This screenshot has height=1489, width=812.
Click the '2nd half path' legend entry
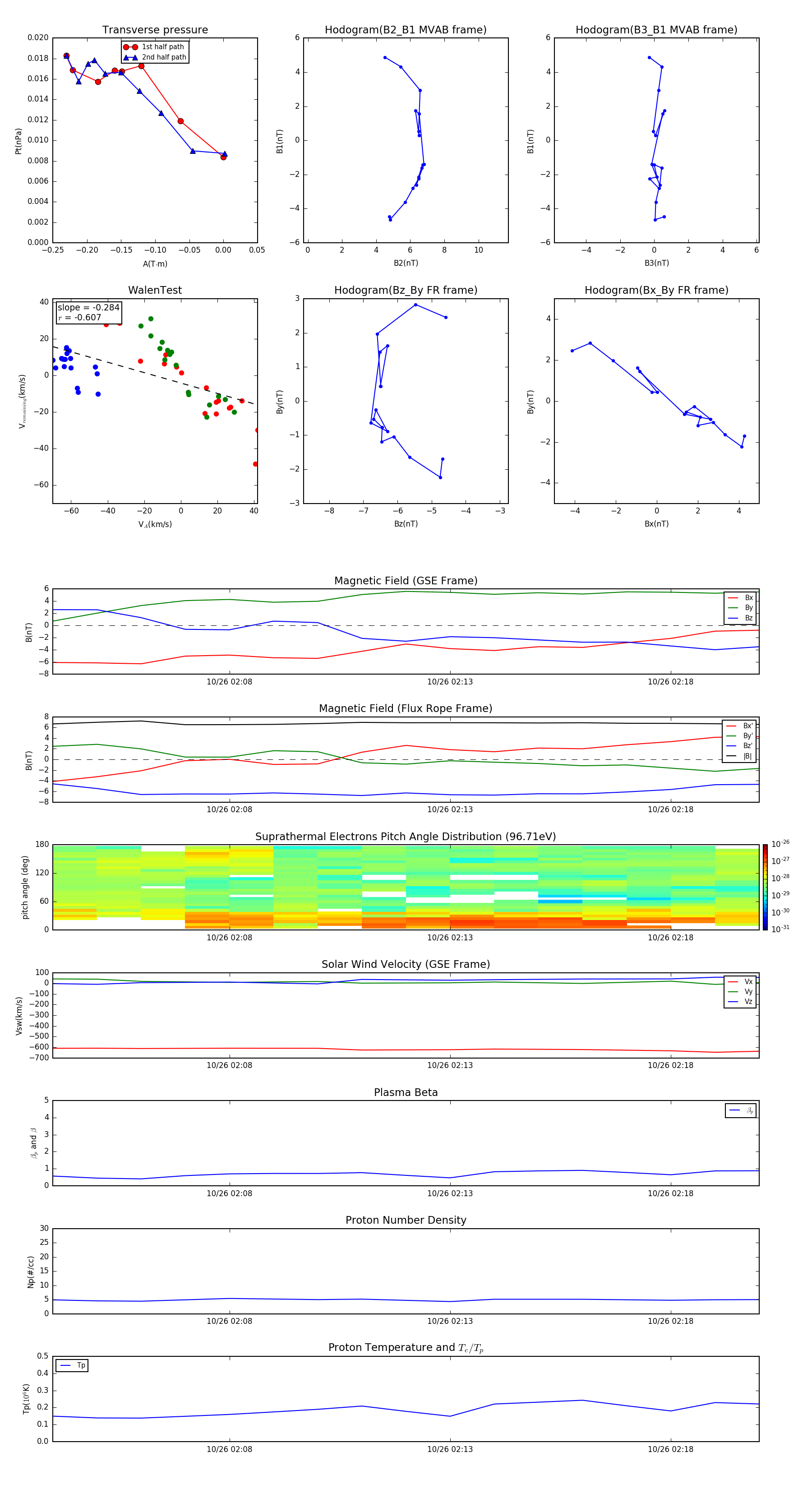coord(155,57)
